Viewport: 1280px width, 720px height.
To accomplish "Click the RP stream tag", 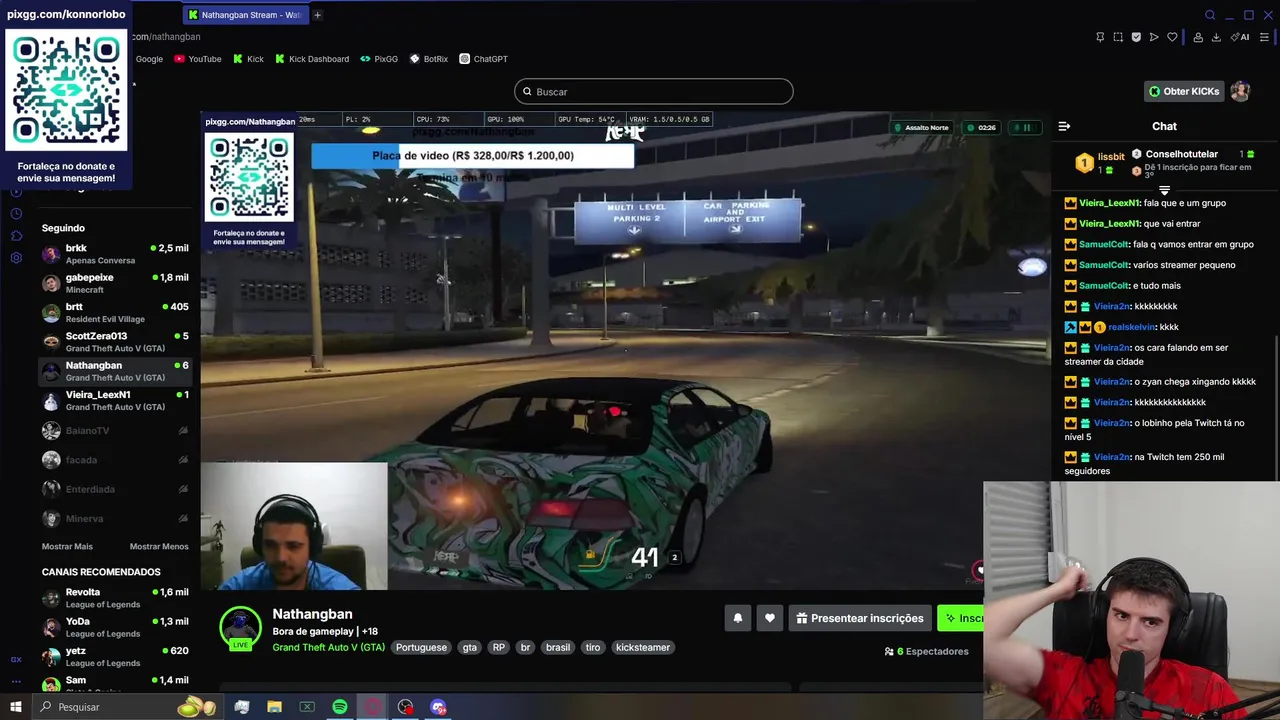I will (x=499, y=647).
